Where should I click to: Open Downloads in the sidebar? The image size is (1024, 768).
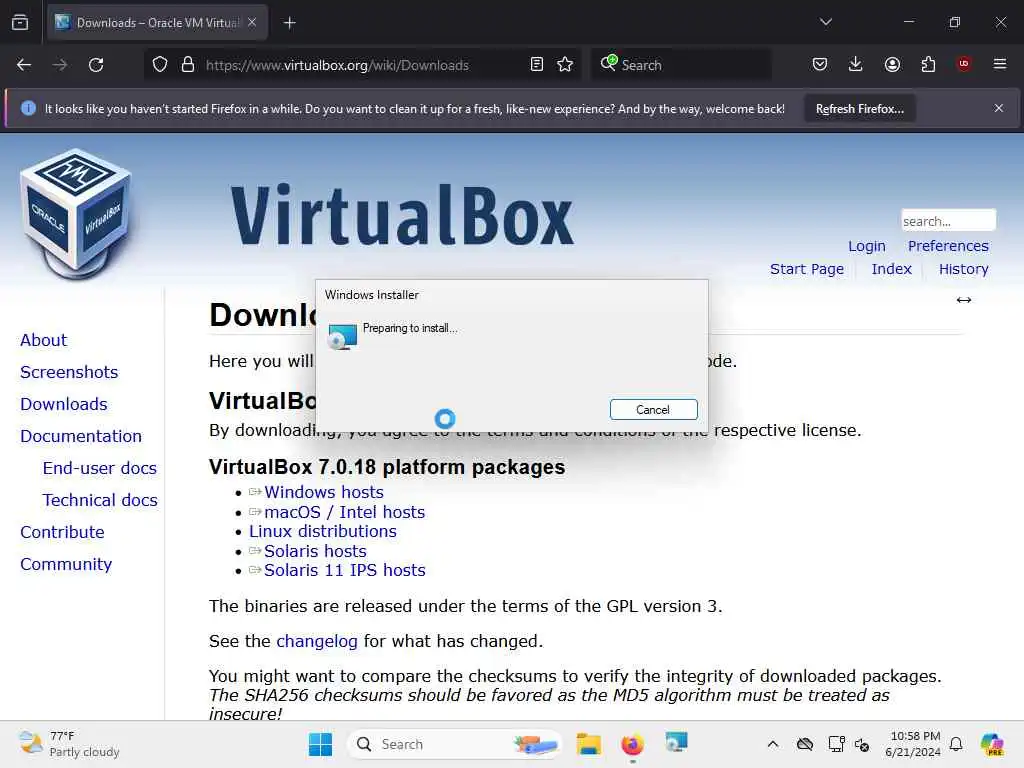point(63,404)
